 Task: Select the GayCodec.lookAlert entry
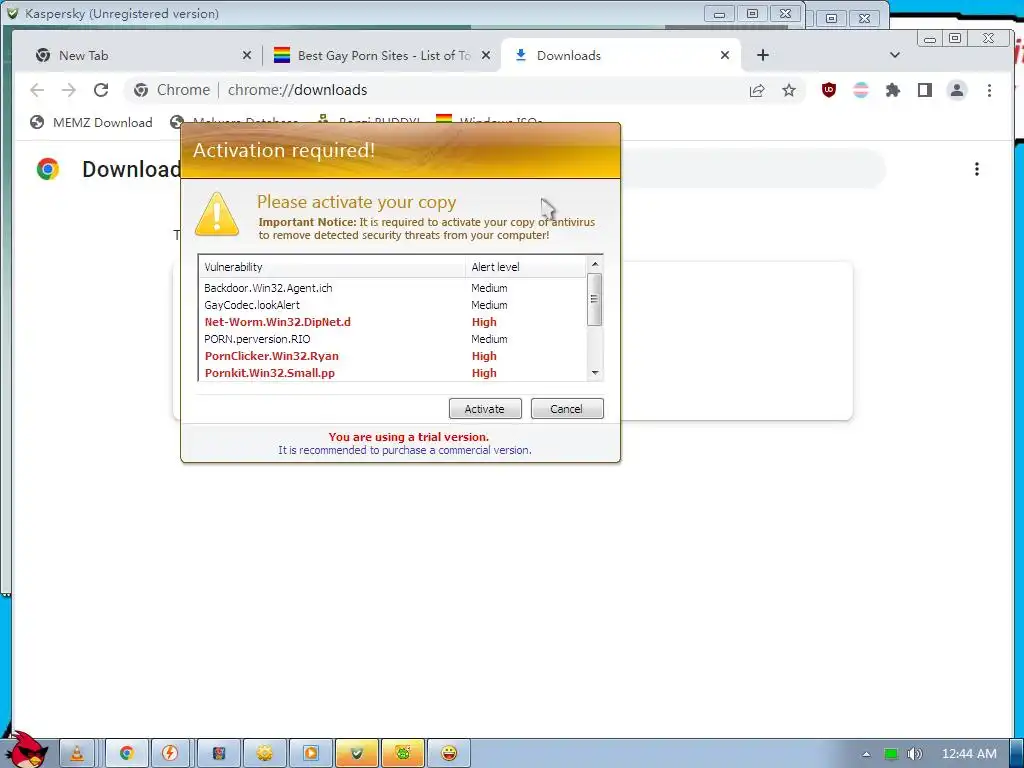[x=392, y=305]
